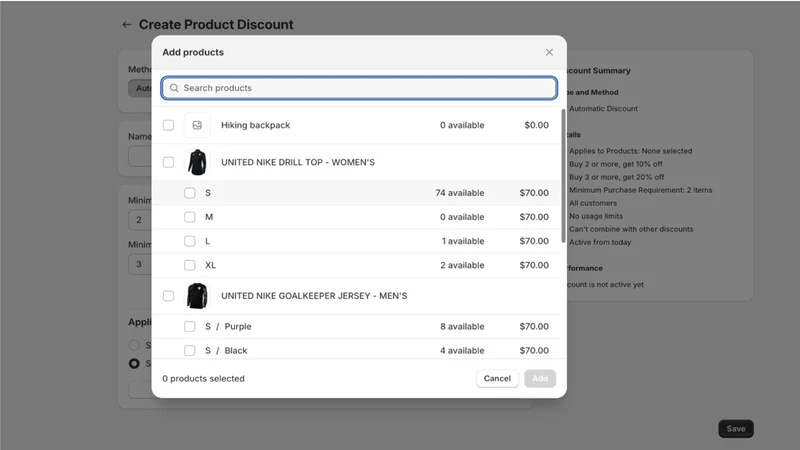Click the search magnifier icon
Screen dimensions: 800x450
(x=174, y=88)
